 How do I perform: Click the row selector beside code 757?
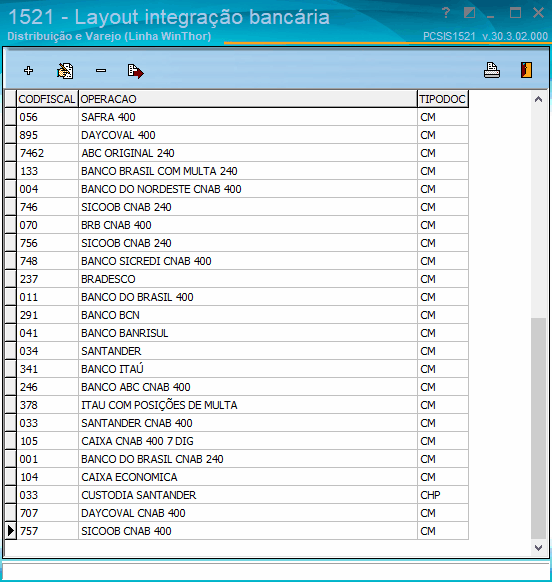click(11, 531)
